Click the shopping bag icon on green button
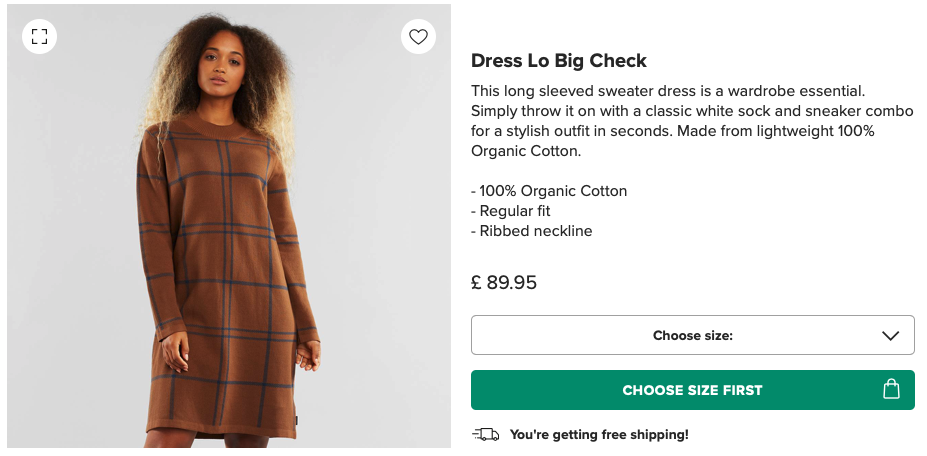The image size is (927, 456). click(x=892, y=390)
